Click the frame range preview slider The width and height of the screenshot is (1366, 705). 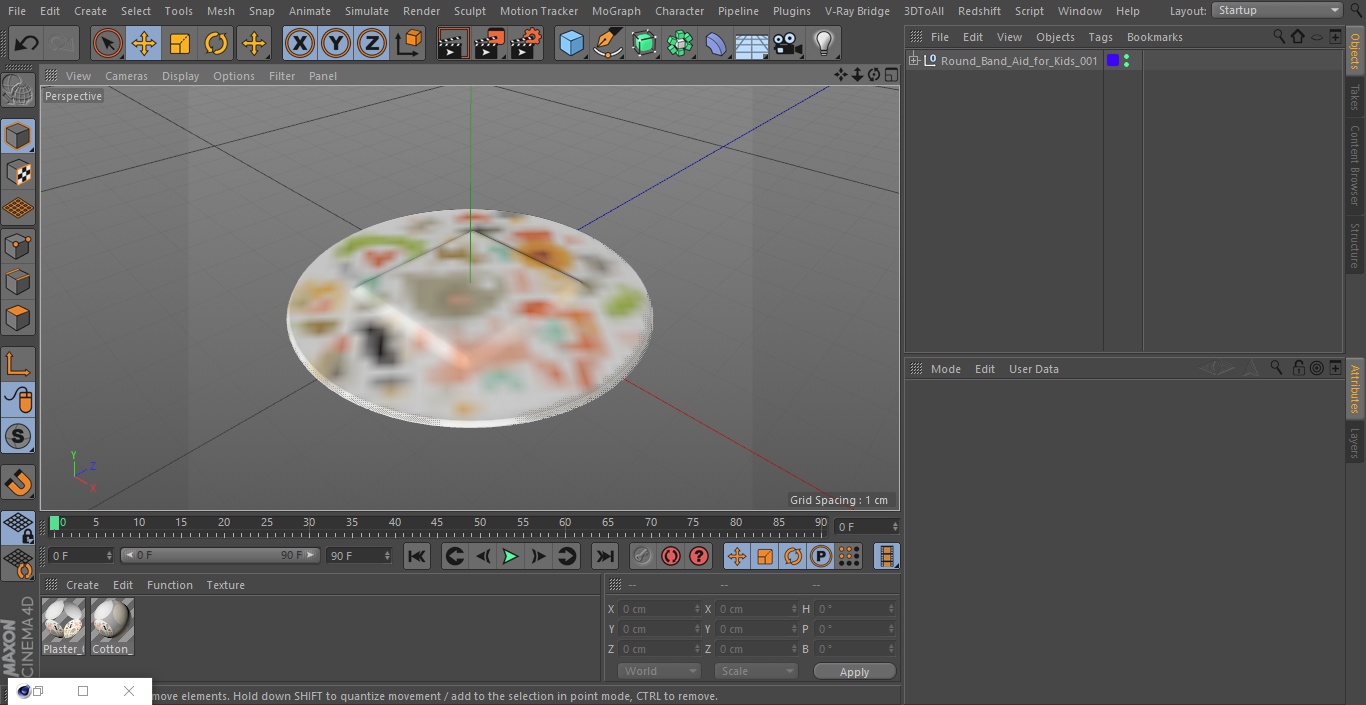coord(220,555)
